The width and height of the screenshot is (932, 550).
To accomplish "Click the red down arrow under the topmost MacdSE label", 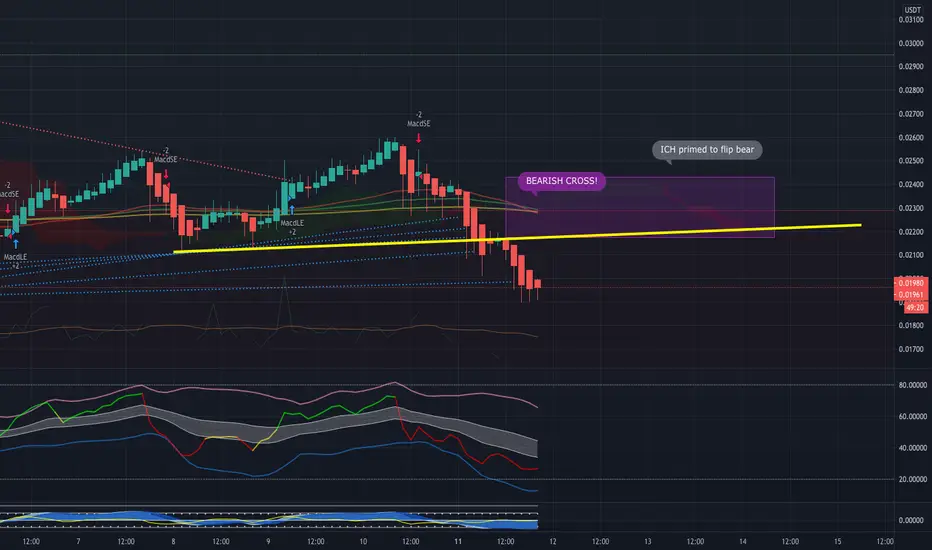I will pos(418,139).
